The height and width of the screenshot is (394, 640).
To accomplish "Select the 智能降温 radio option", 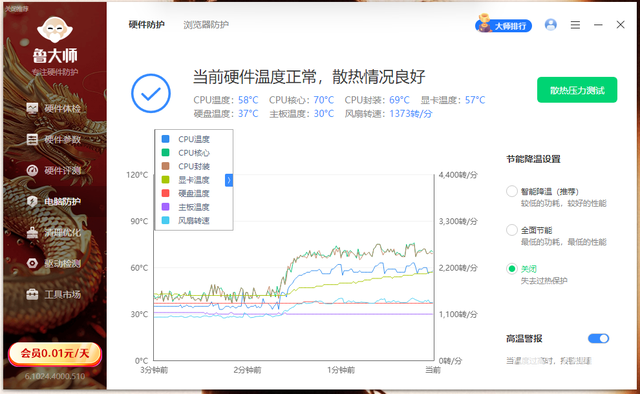I will (x=512, y=191).
